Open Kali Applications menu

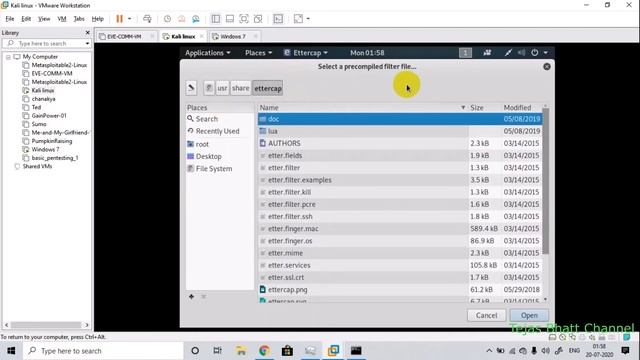coord(207,53)
